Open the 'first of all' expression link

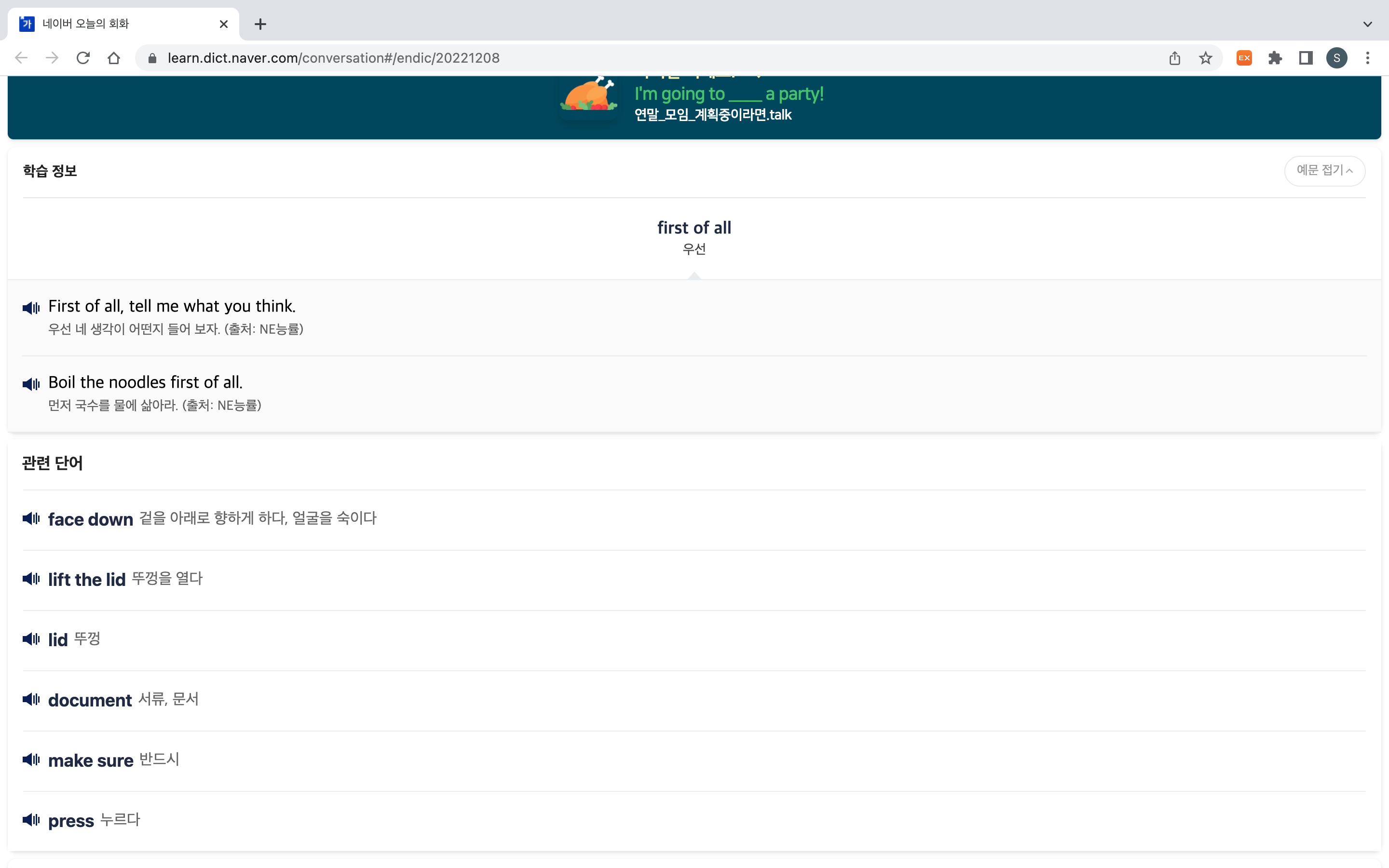(694, 228)
